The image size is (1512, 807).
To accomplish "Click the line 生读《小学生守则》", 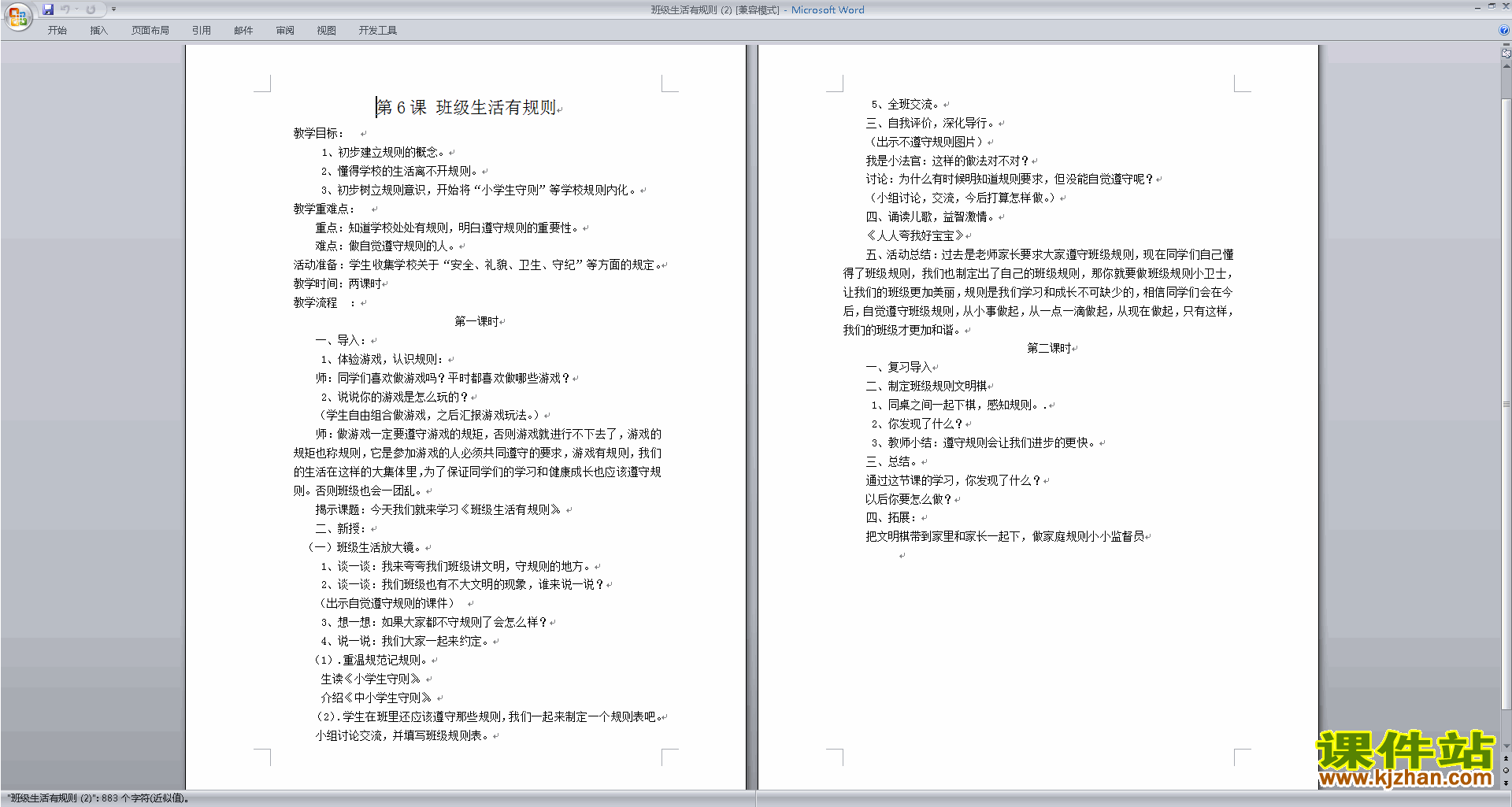I will [x=371, y=679].
